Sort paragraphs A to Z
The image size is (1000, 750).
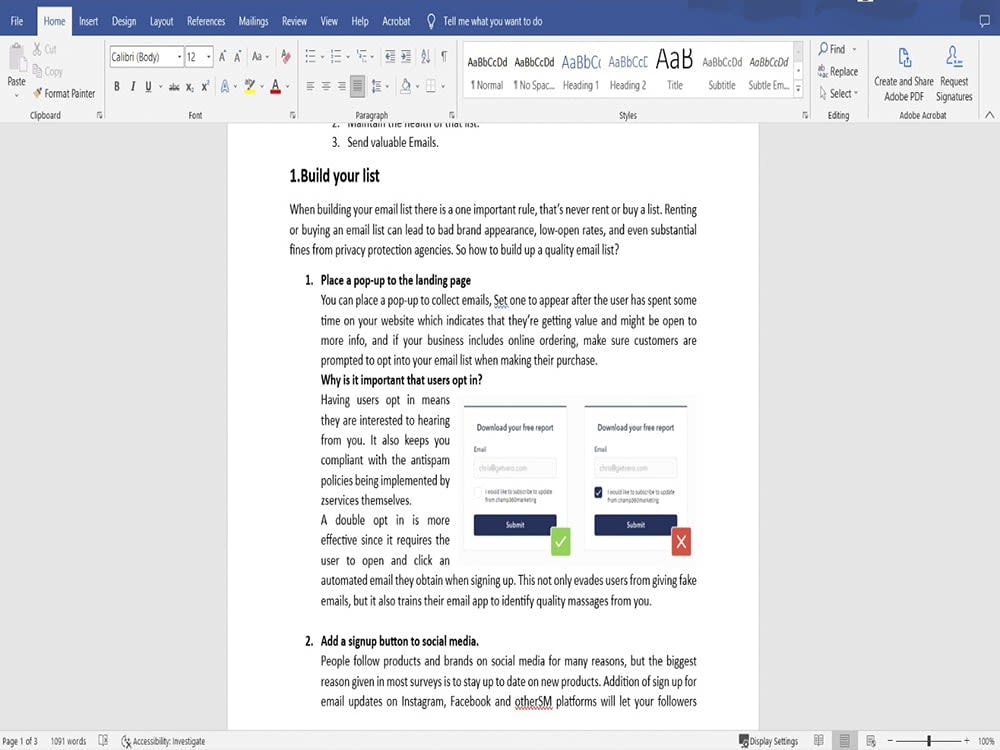point(425,57)
